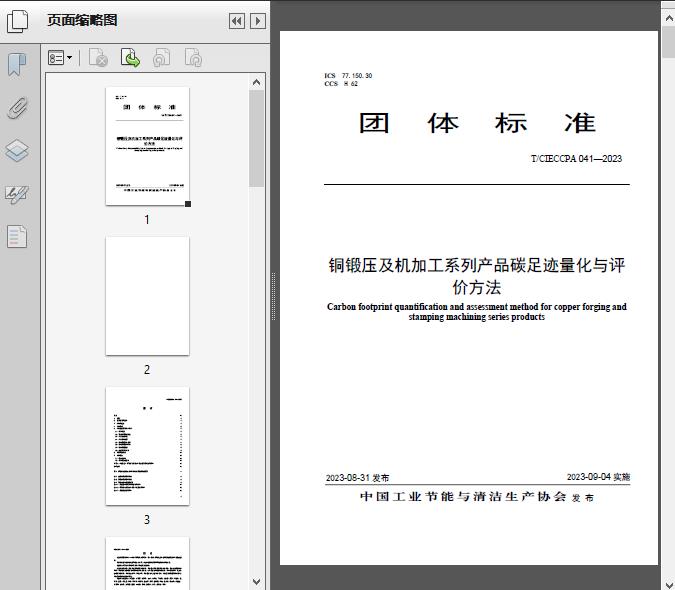Select blank page 2 thumbnail

click(147, 296)
